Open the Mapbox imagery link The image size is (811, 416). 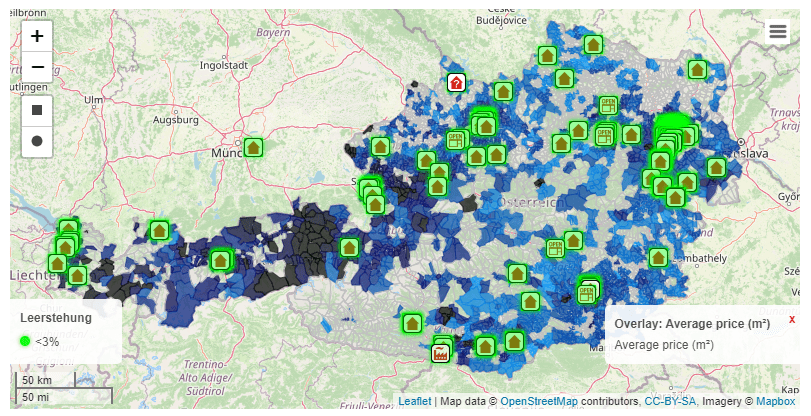775,401
